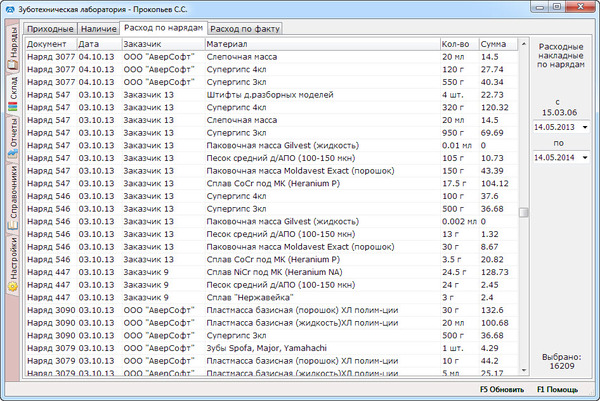Click quantity cell 120 г

[453, 69]
